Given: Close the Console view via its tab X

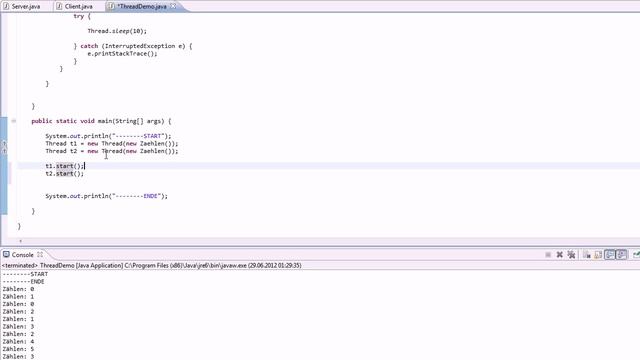Looking at the screenshot, I should [40, 254].
